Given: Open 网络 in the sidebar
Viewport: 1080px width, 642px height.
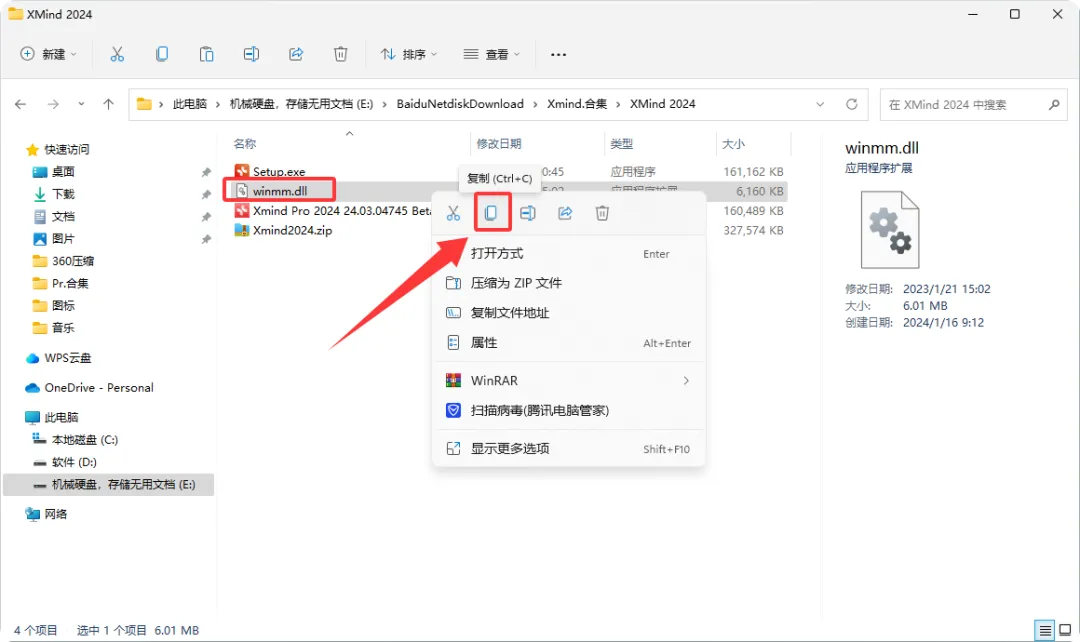Looking at the screenshot, I should (x=55, y=514).
